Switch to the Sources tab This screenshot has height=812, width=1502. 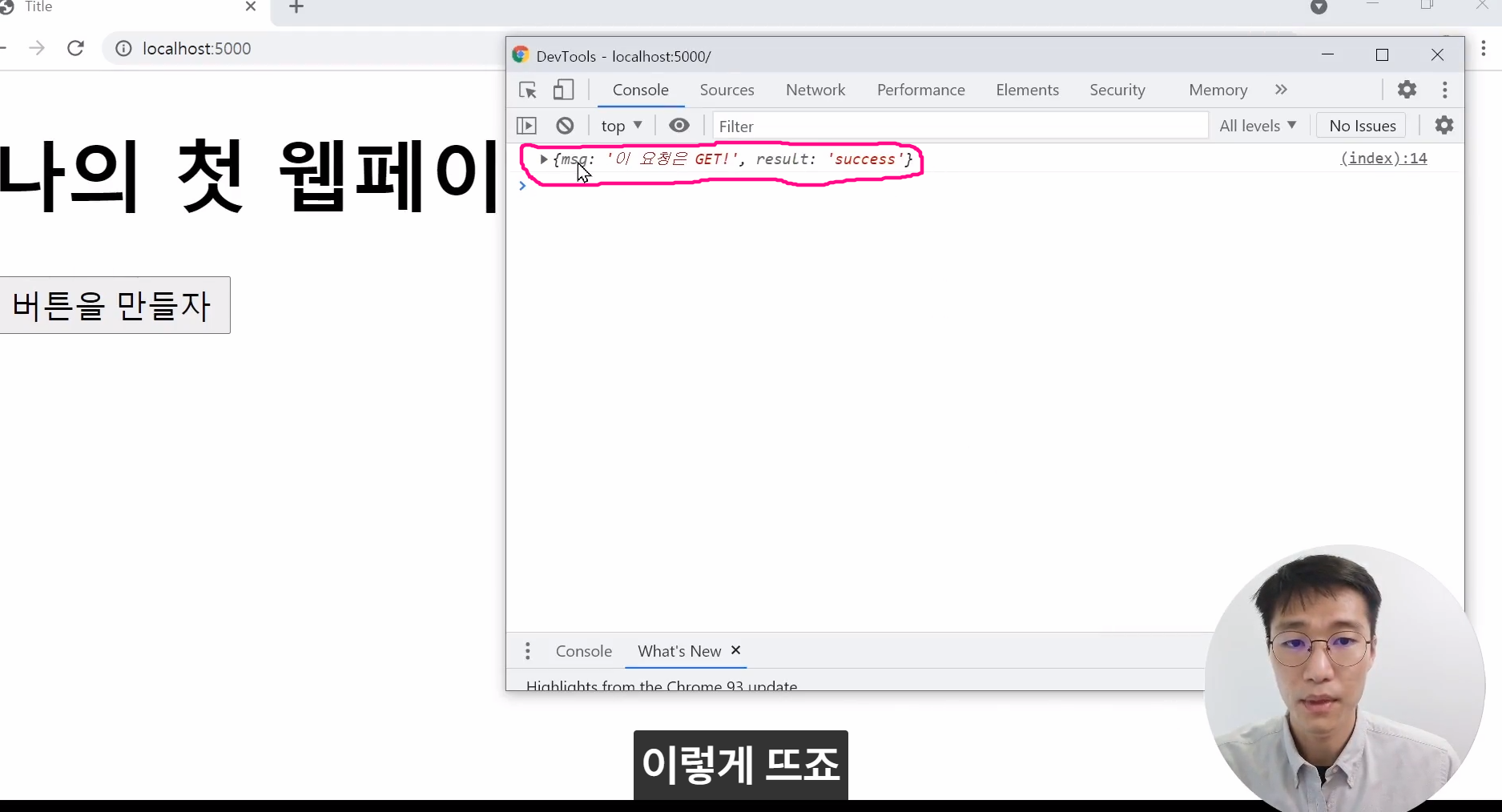[727, 90]
